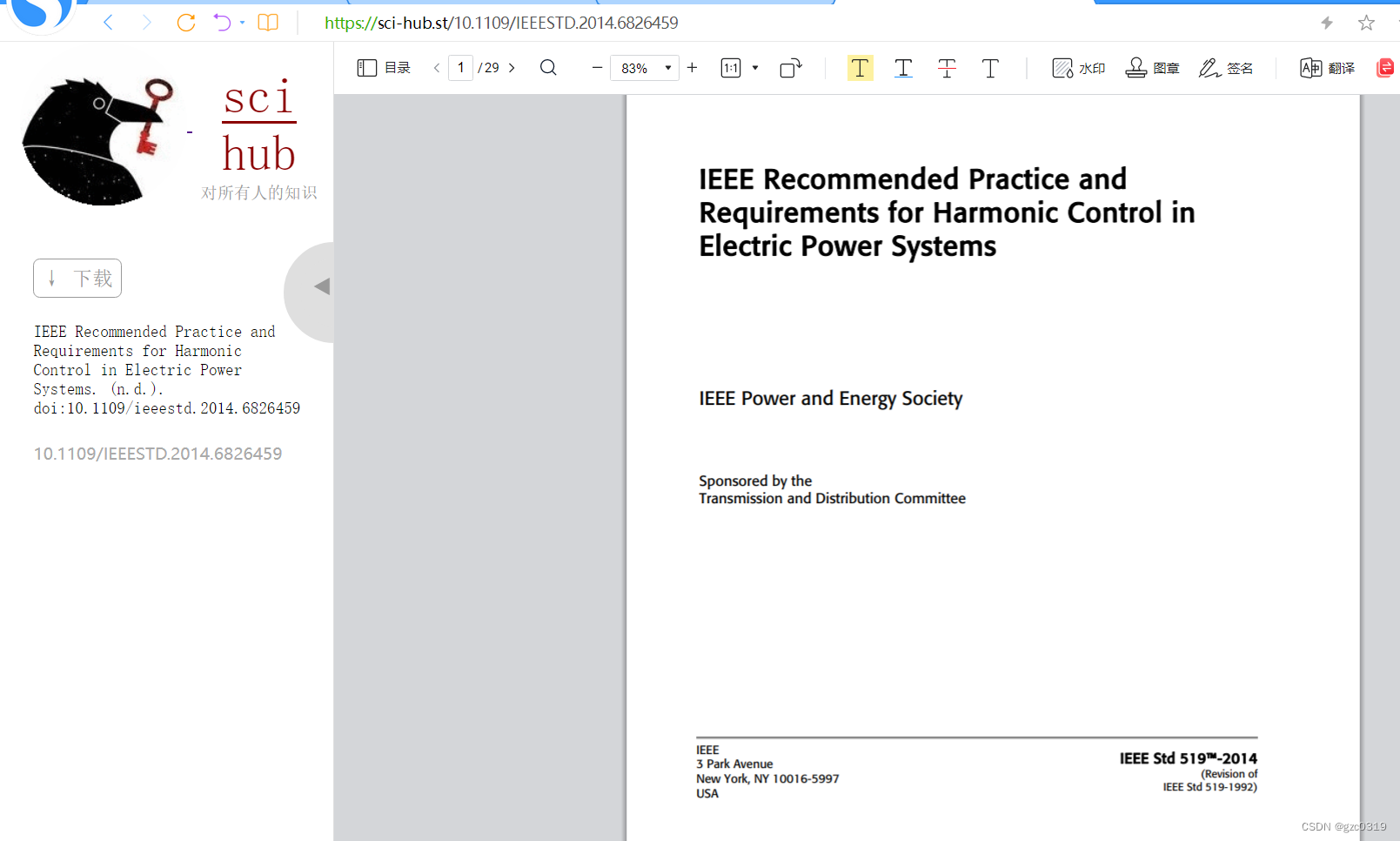
Task: Open reading mode with the book icon
Action: [268, 23]
